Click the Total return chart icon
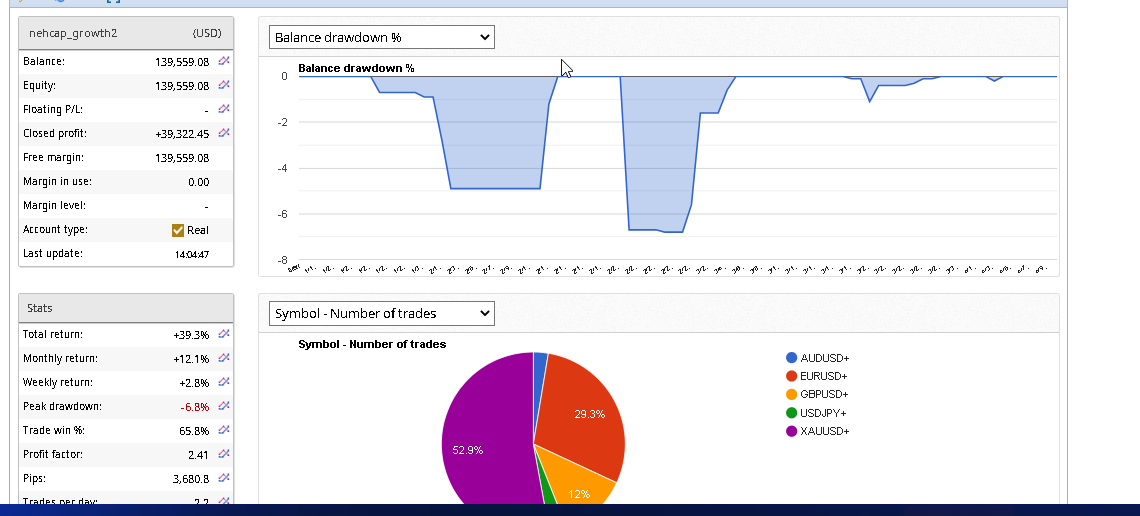The width and height of the screenshot is (1140, 516). point(224,334)
